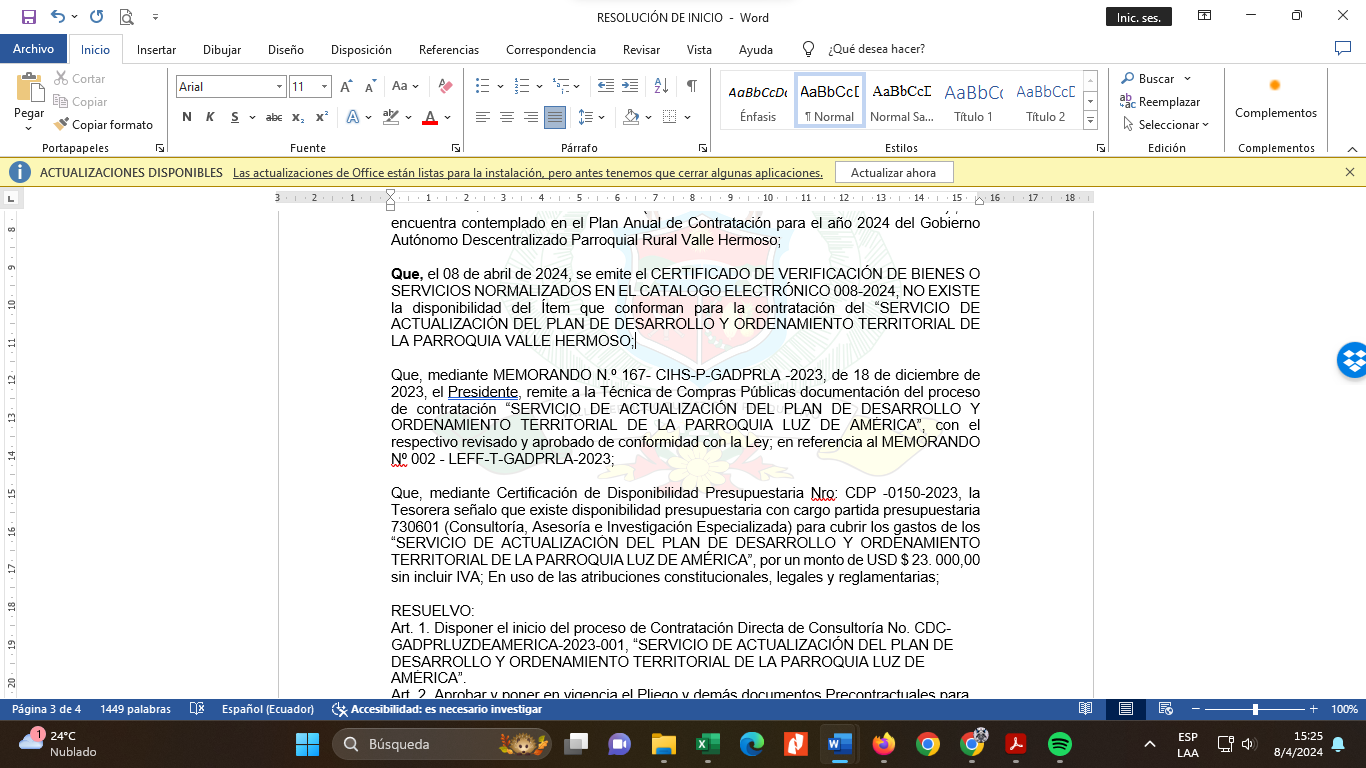Viewport: 1366px width, 768px height.
Task: Click the subscript button
Action: point(298,117)
